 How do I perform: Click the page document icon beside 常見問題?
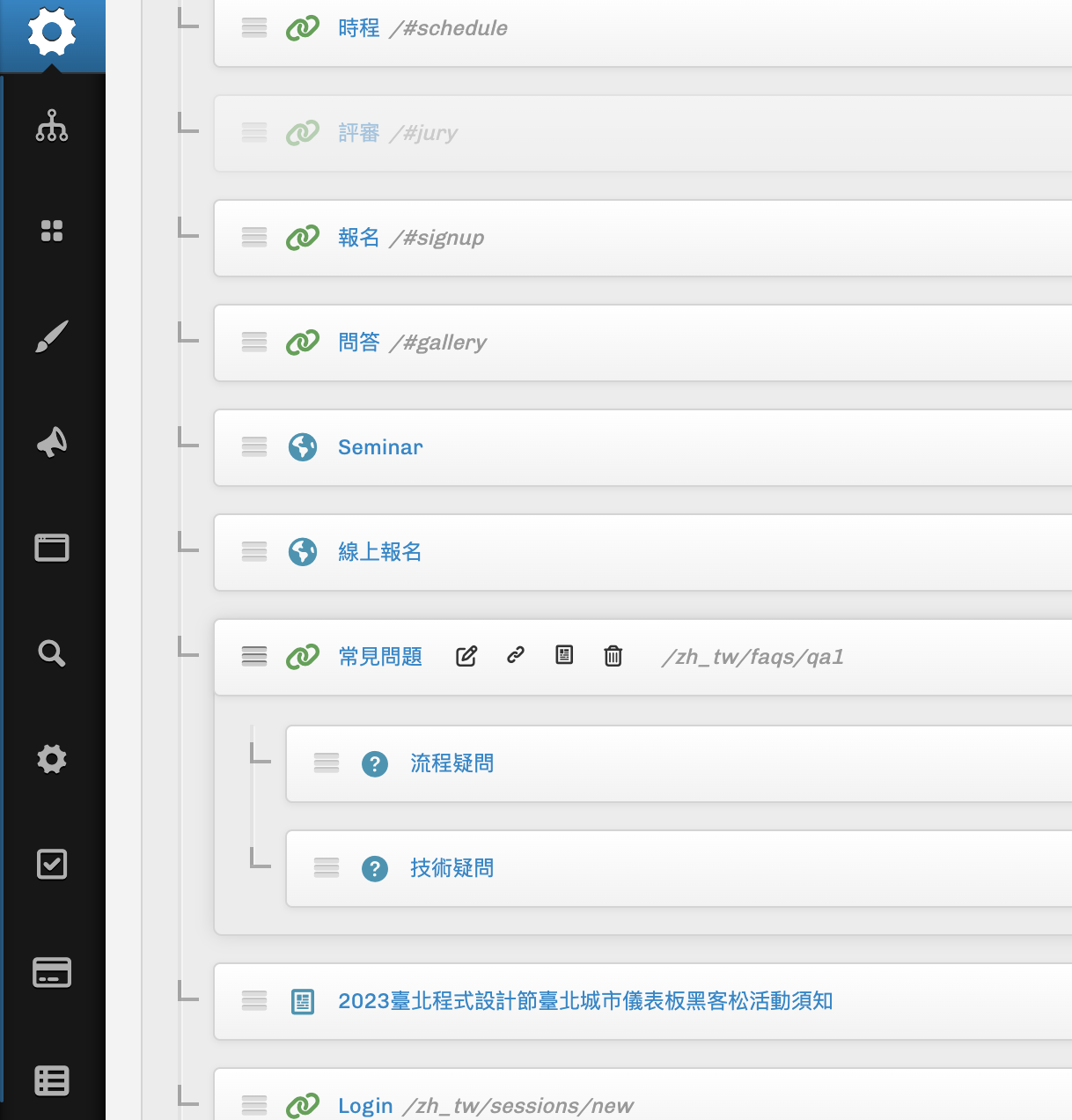click(x=564, y=654)
